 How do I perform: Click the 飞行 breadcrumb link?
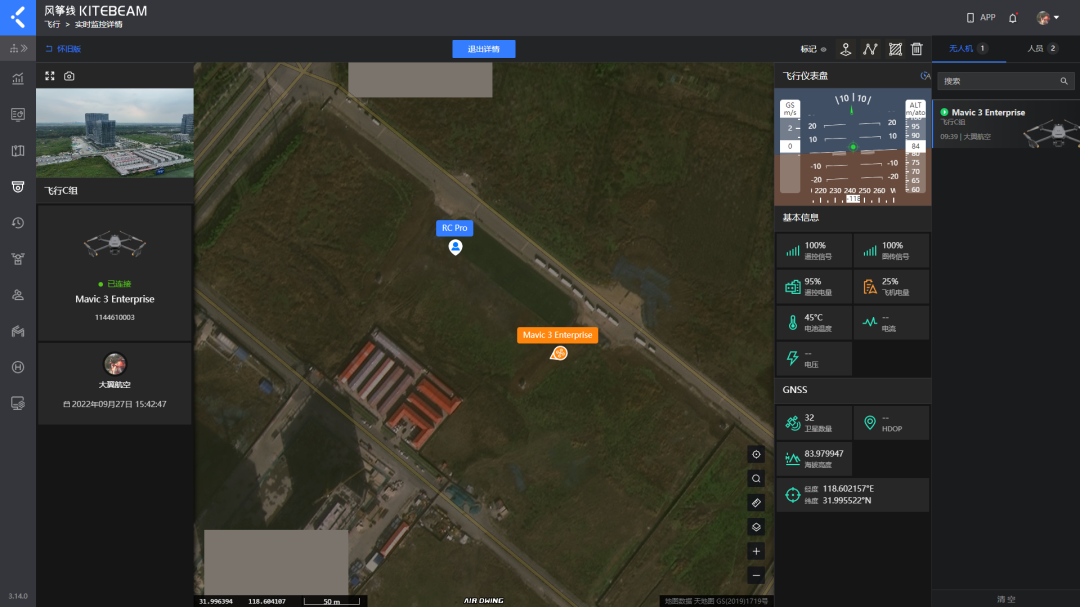[52, 25]
